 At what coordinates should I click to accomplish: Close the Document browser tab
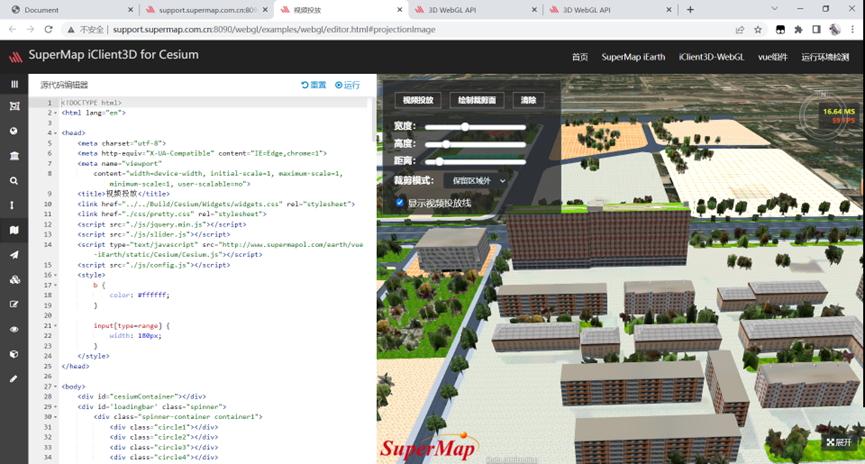(130, 10)
